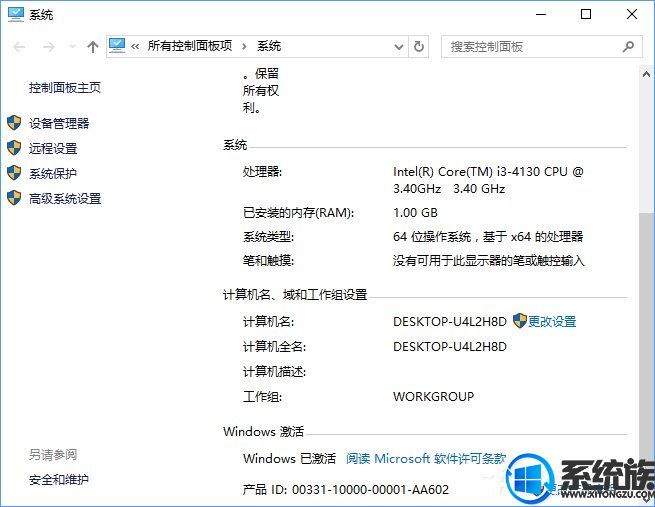Click shield icon beside 高级系统设置
Image resolution: width=655 pixels, height=507 pixels.
tap(14, 198)
